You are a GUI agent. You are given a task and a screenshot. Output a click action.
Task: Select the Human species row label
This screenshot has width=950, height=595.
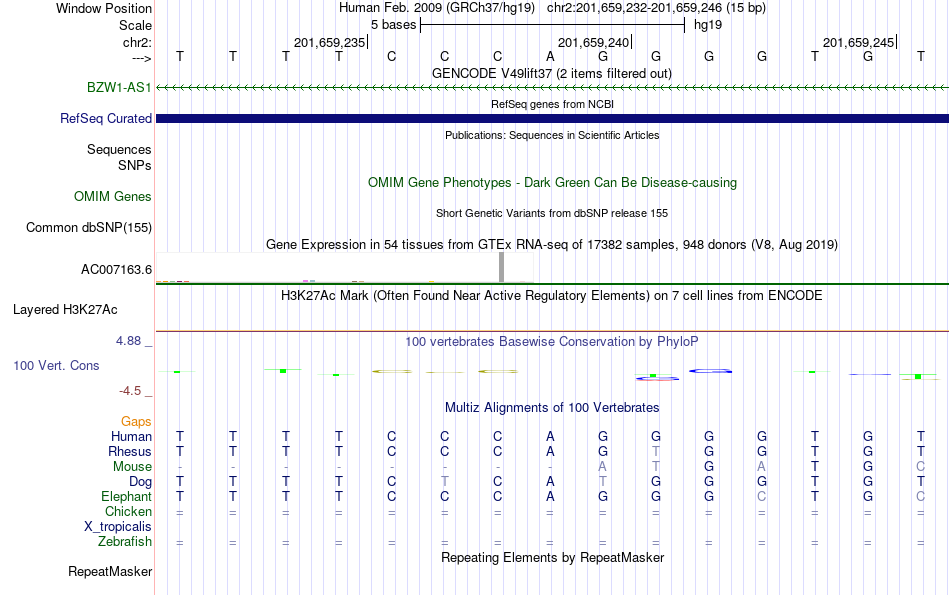point(131,436)
